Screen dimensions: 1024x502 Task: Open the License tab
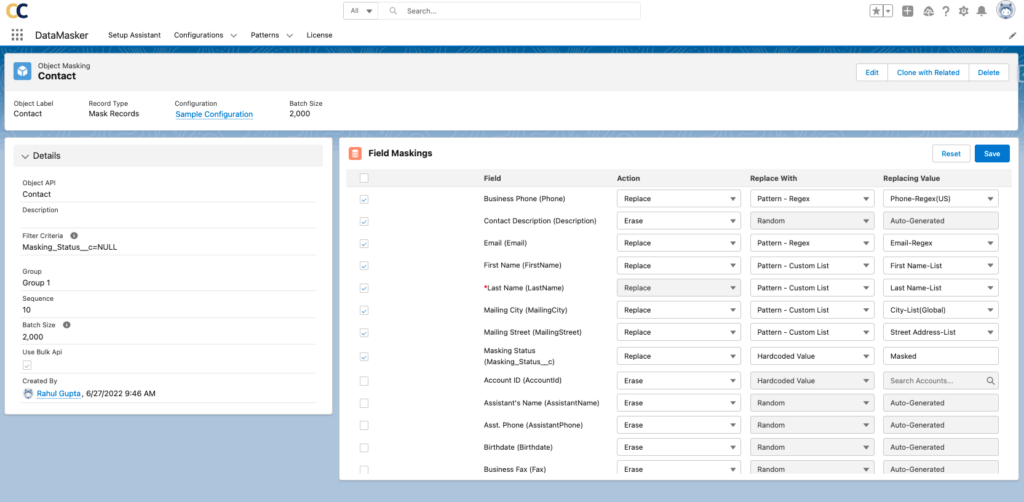click(x=319, y=35)
